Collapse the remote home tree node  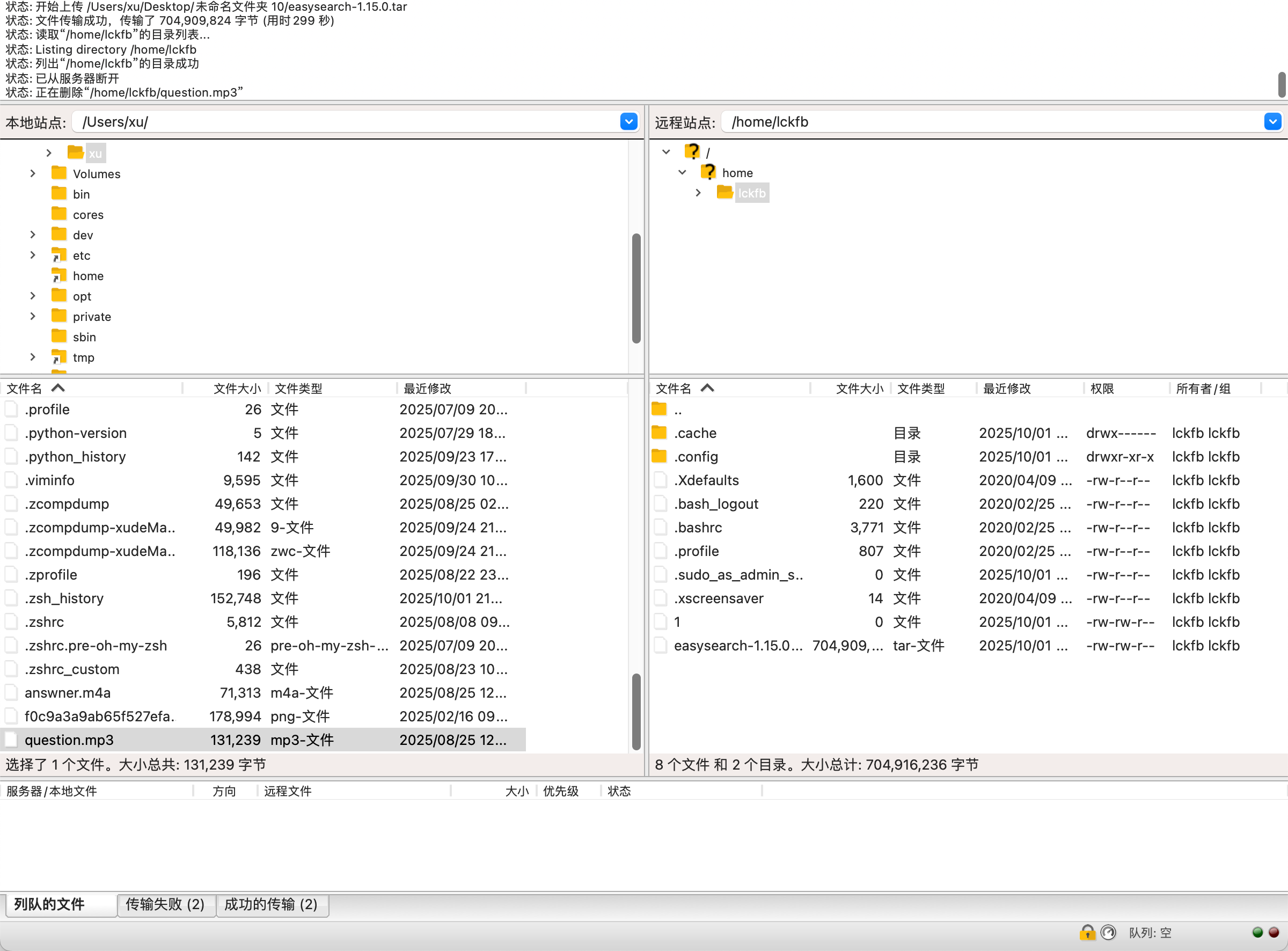tap(682, 172)
